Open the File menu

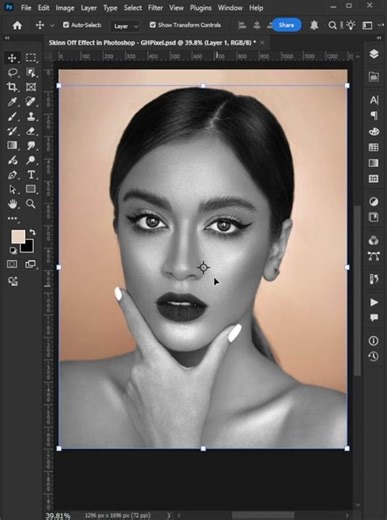coord(26,8)
